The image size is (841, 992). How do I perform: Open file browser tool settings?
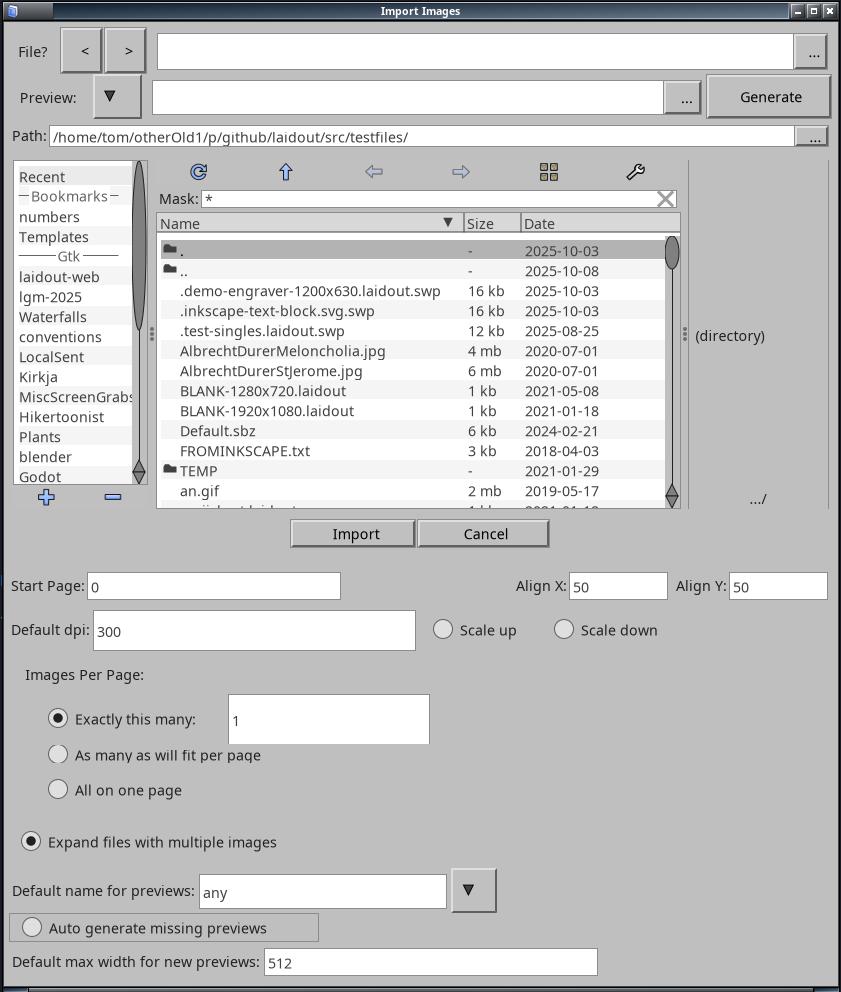point(634,172)
